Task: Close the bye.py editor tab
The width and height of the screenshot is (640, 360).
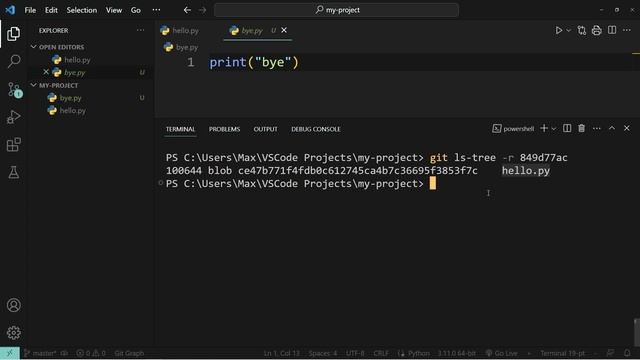Action: (284, 30)
